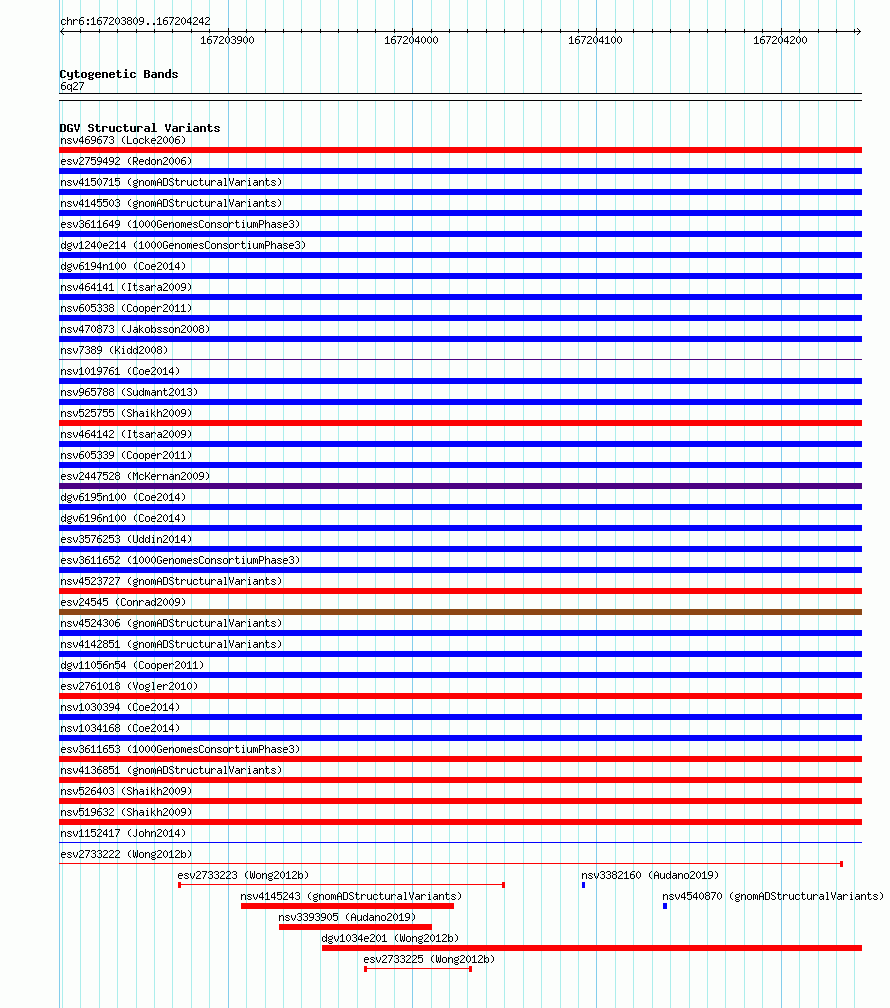
Task: Click the small blue nsv4540870 marker
Action: click(x=665, y=906)
